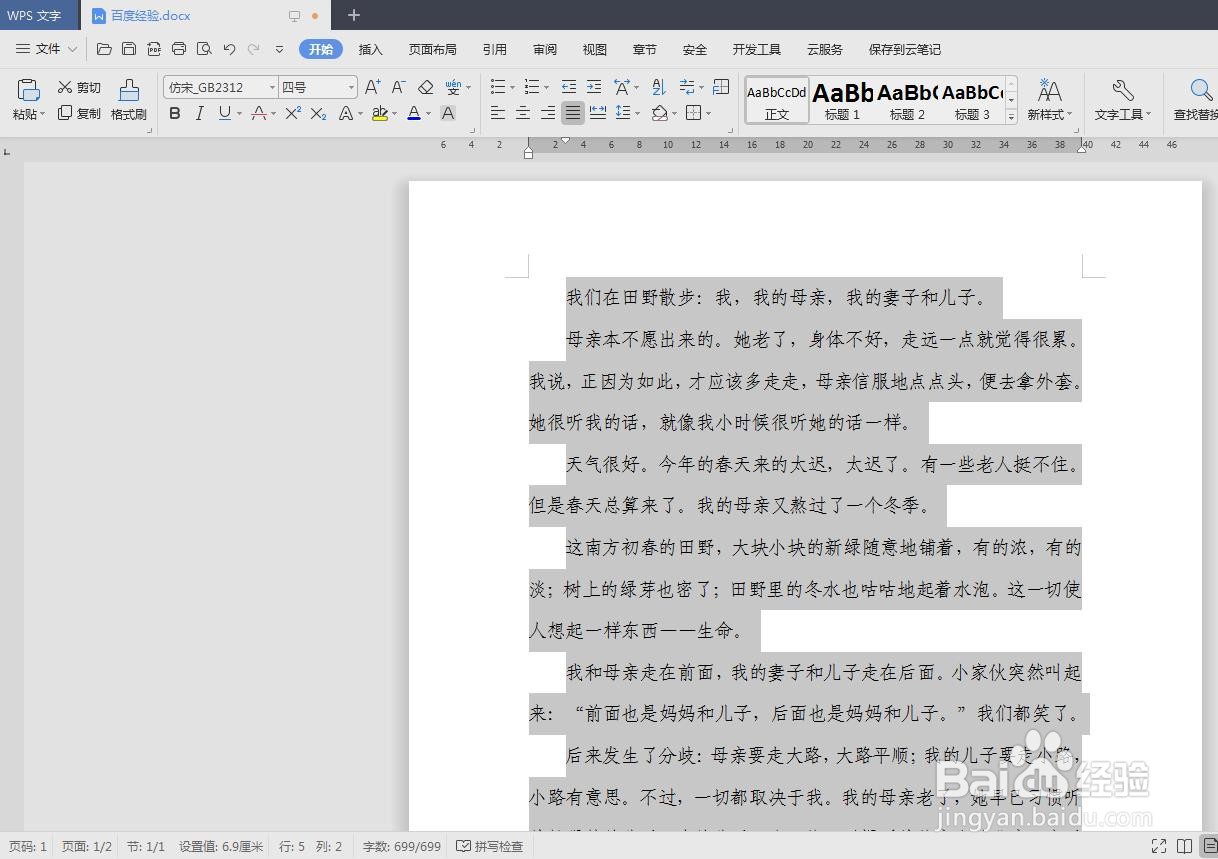Expand borders dropdown arrow
The width and height of the screenshot is (1218, 859).
tap(707, 113)
